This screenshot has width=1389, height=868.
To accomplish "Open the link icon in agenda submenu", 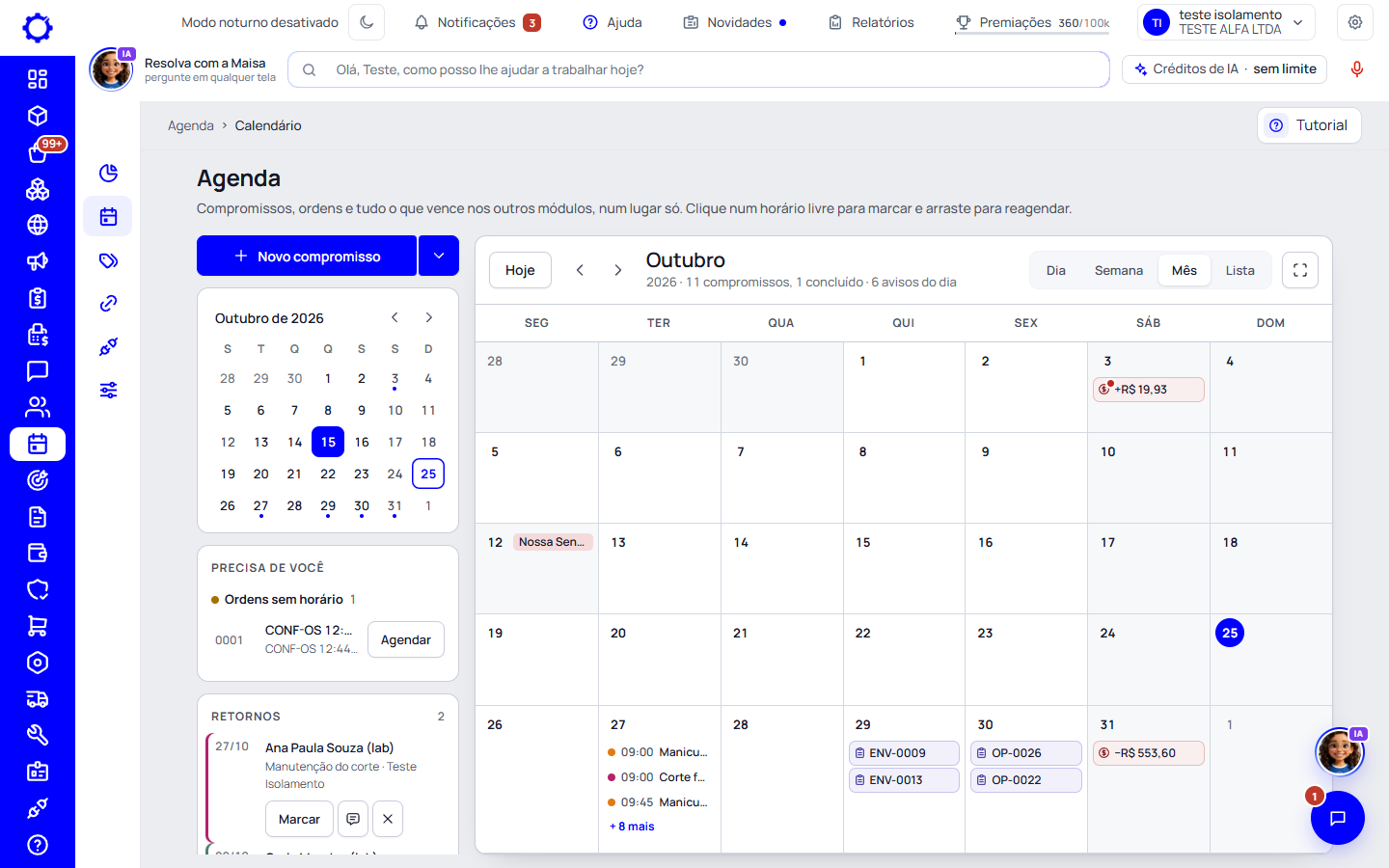I will point(108,304).
